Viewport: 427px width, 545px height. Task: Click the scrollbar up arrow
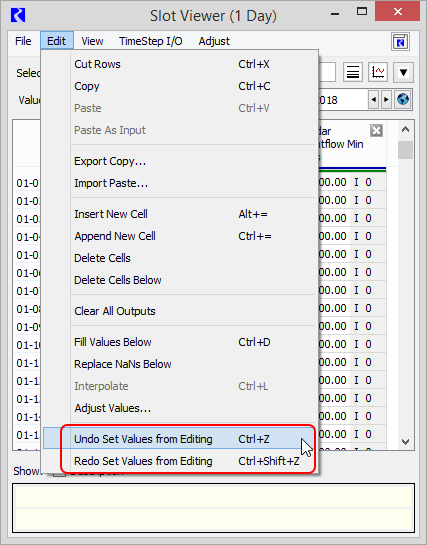coord(405,130)
